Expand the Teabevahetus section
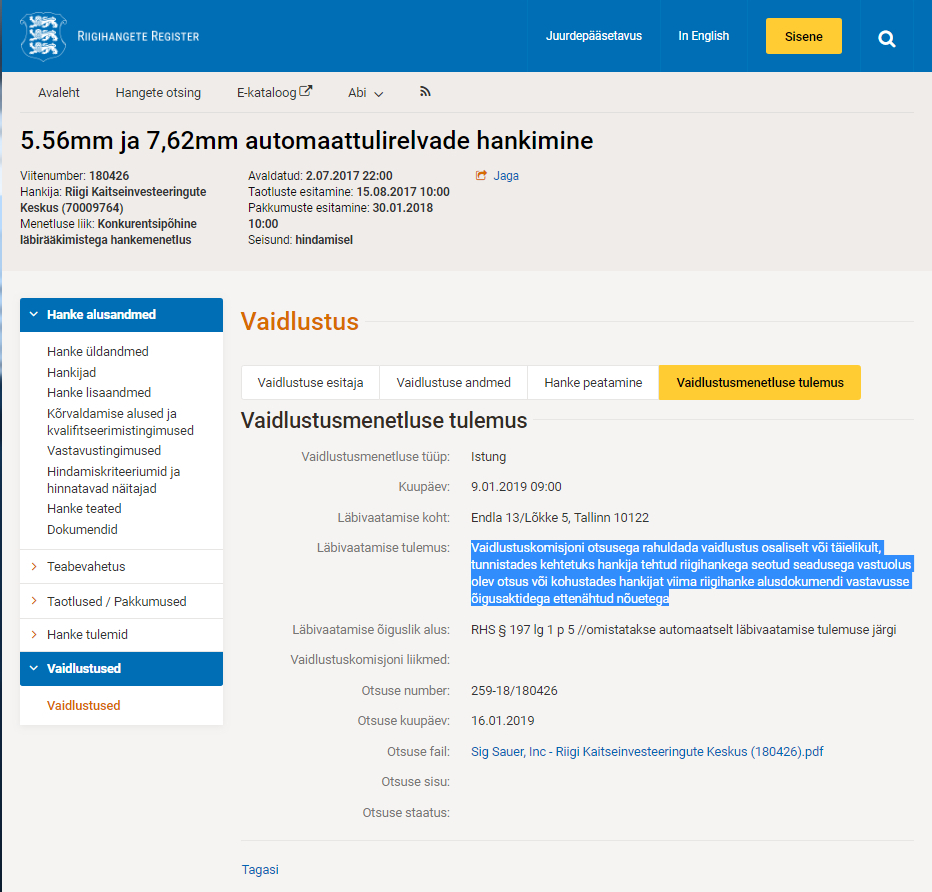 coord(86,567)
